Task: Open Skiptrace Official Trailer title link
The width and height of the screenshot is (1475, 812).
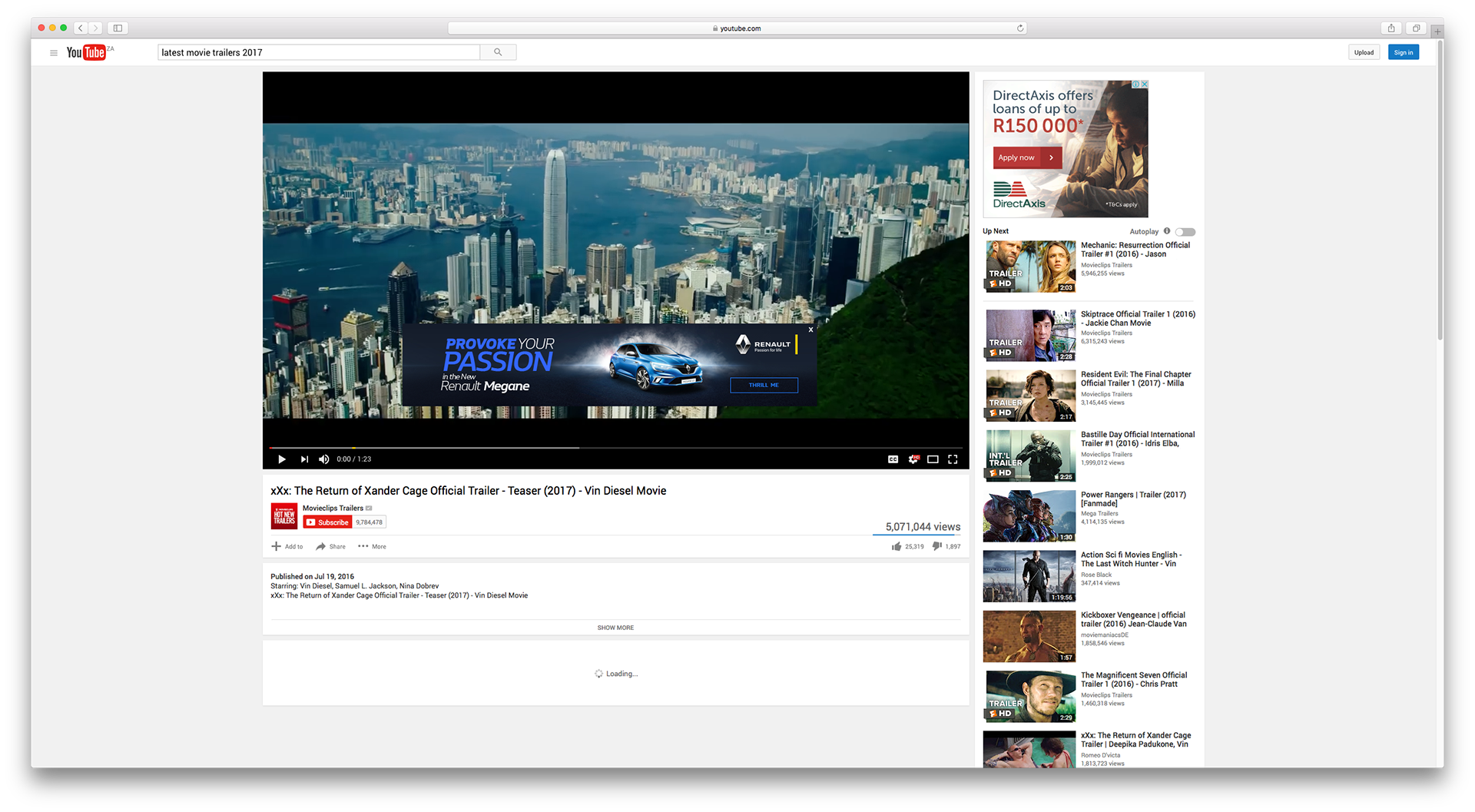Action: click(x=1138, y=319)
